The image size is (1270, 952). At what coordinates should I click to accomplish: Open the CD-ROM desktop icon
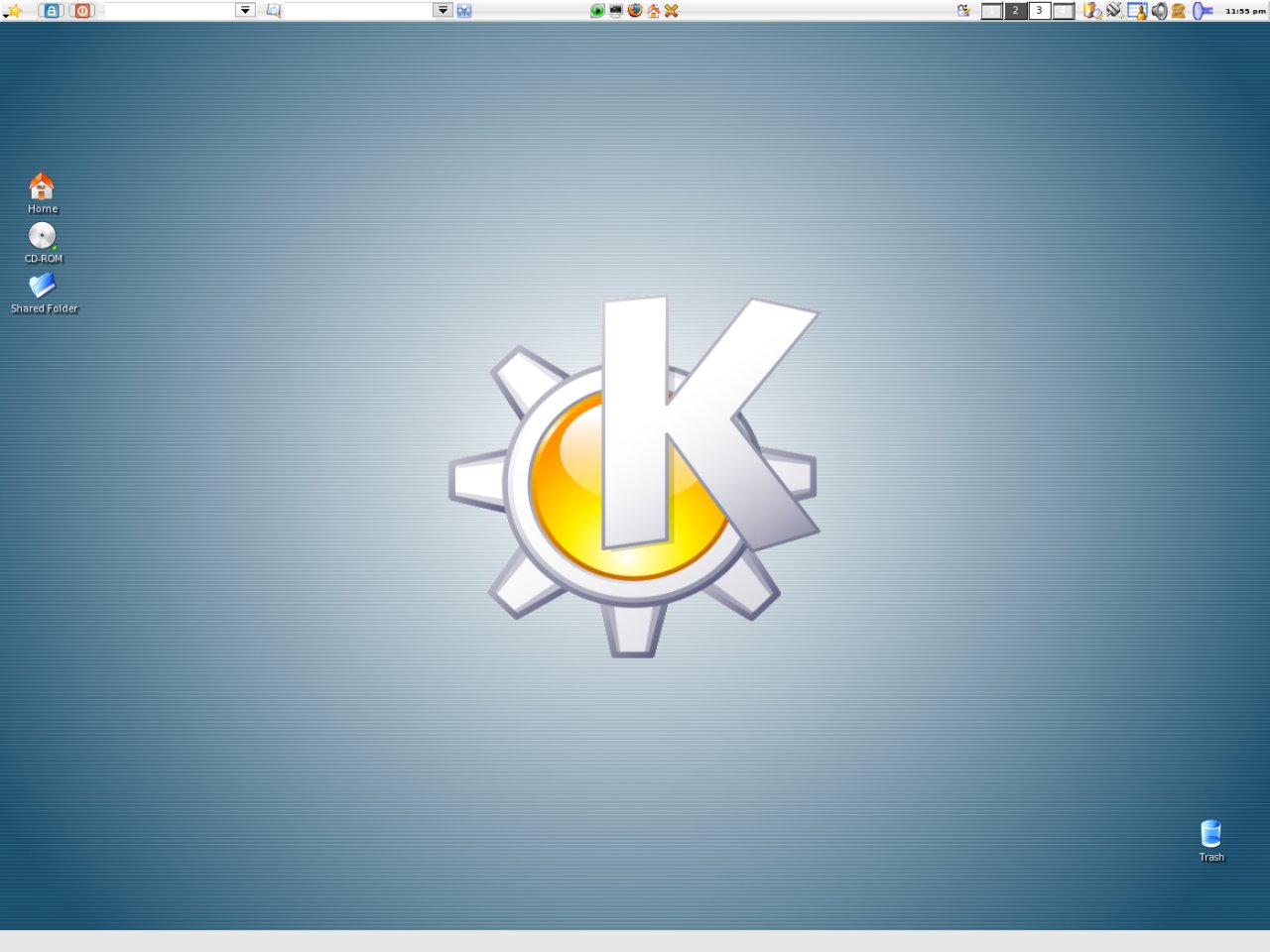43,243
